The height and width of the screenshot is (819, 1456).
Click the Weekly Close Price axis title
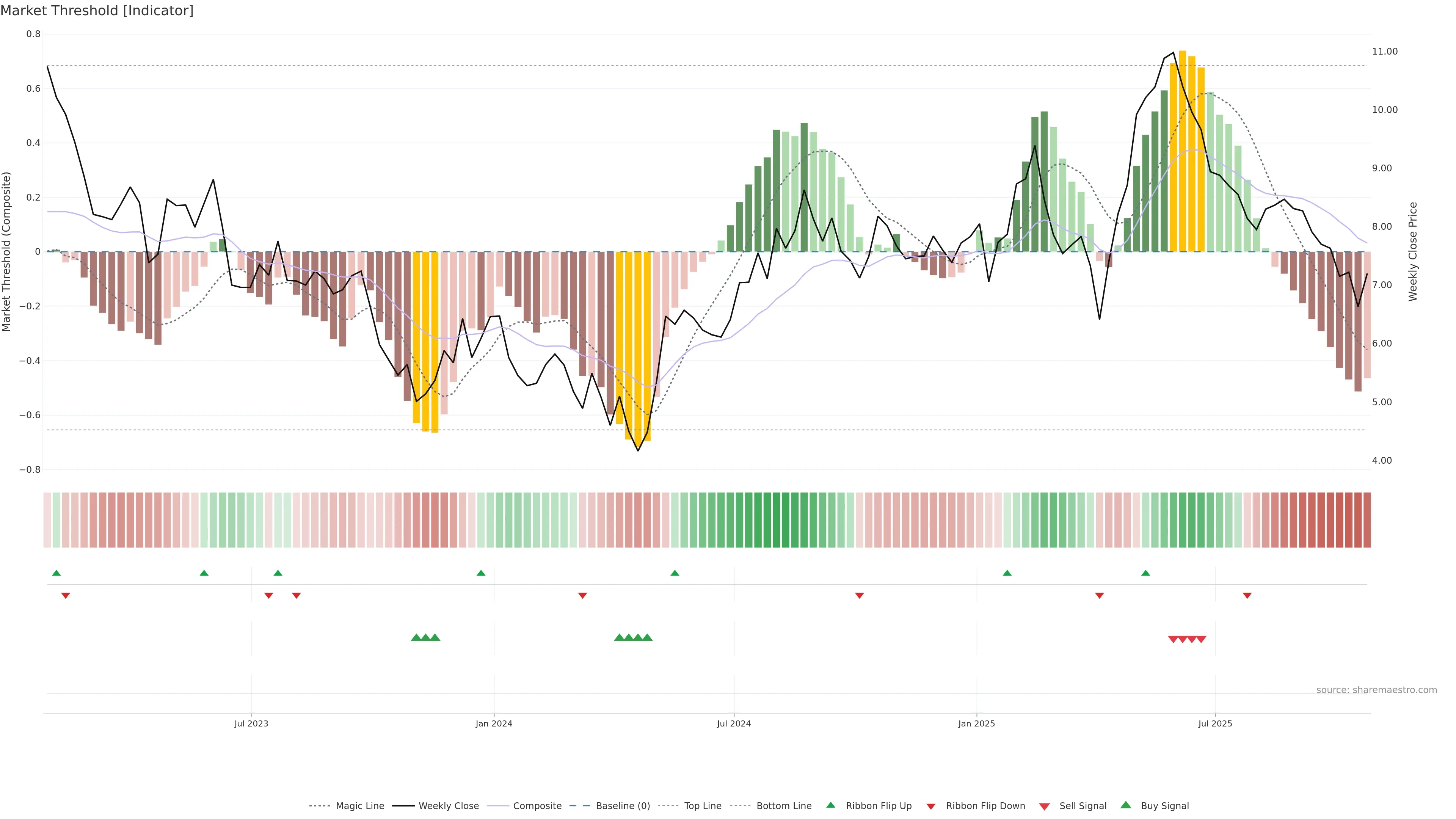click(x=1412, y=251)
